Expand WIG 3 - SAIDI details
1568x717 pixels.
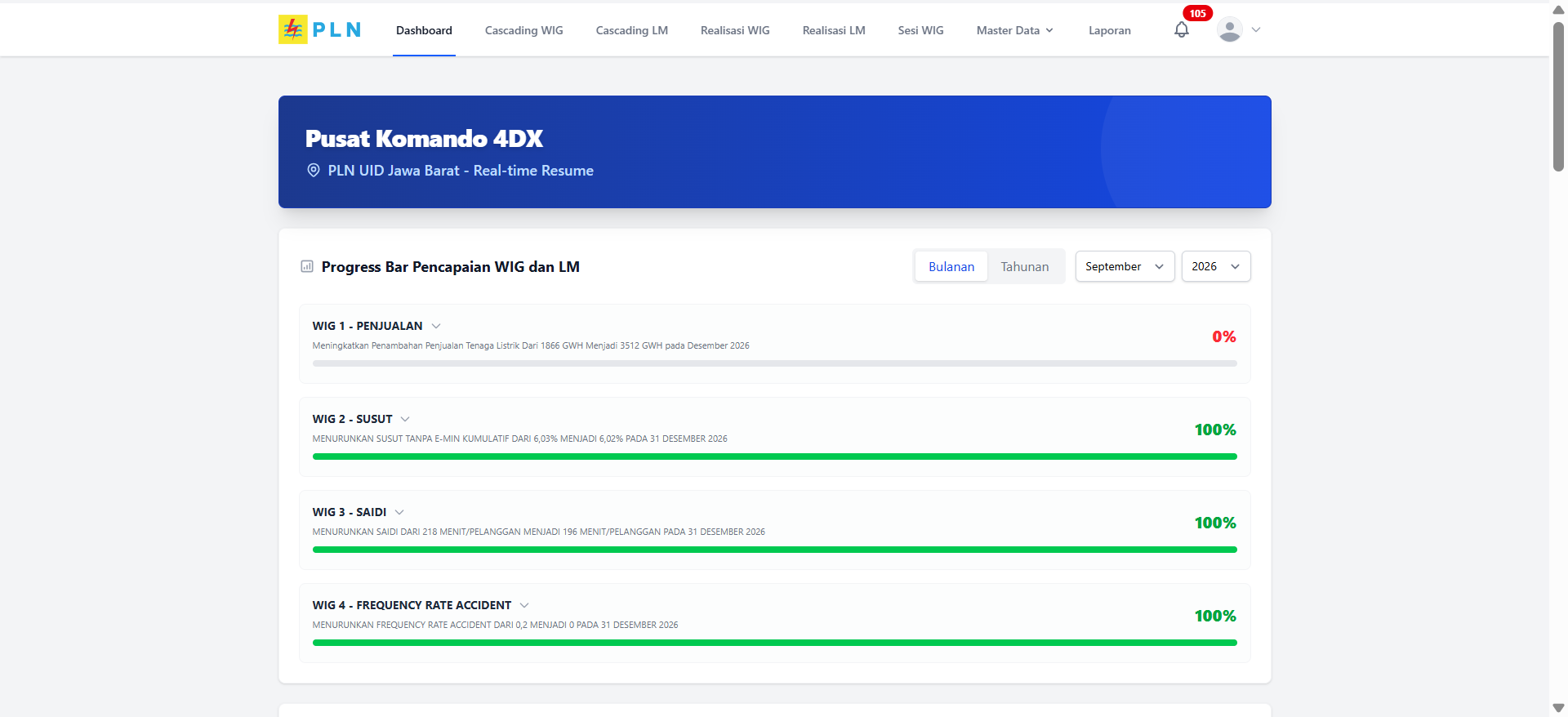399,512
